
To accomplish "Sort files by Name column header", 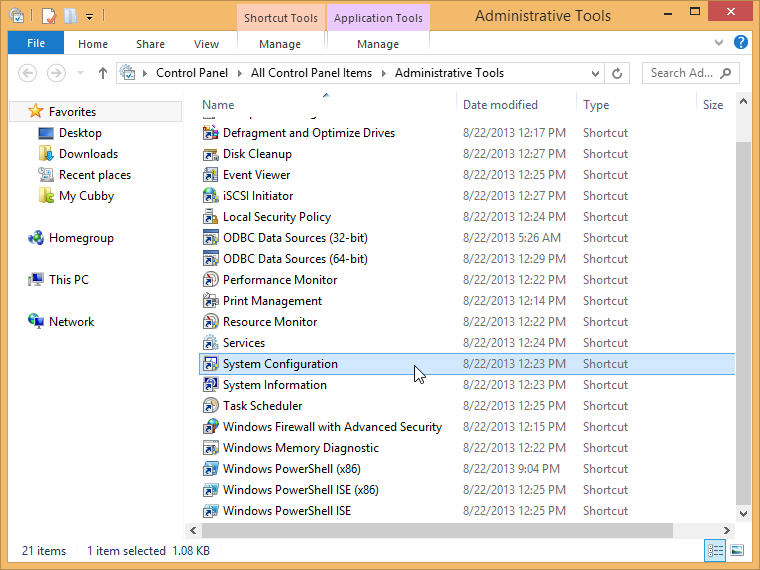I will click(218, 105).
